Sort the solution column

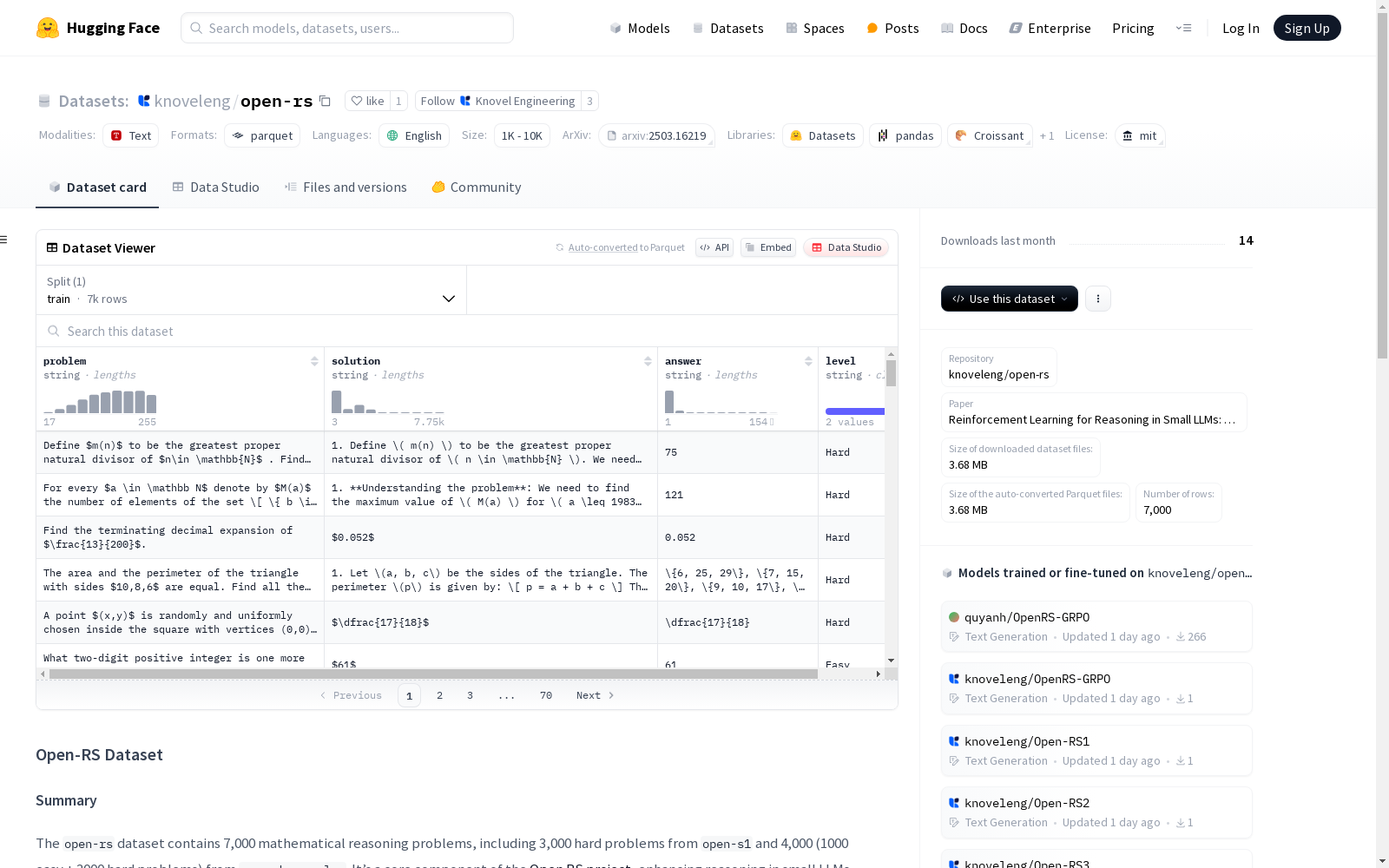tap(648, 361)
